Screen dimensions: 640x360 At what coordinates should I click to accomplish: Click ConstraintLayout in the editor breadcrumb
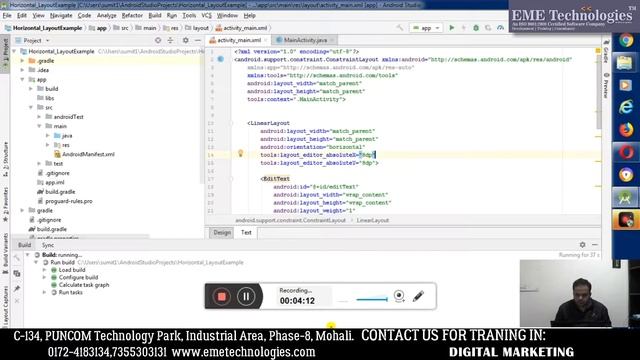290,220
